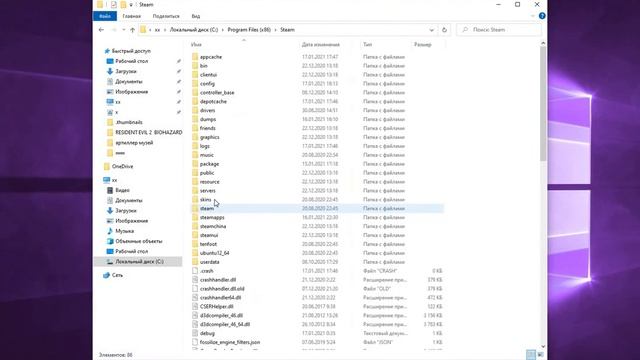Select the bin folder icon
Screen dimensions: 640x360
195,66
